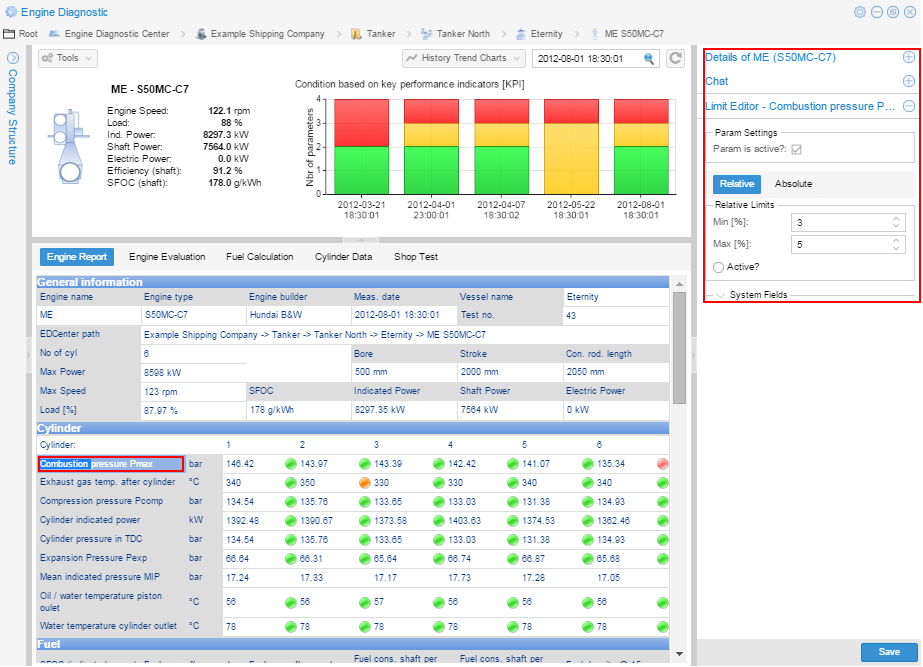Expand the Chat panel with plus icon
This screenshot has width=923, height=667.
point(908,81)
